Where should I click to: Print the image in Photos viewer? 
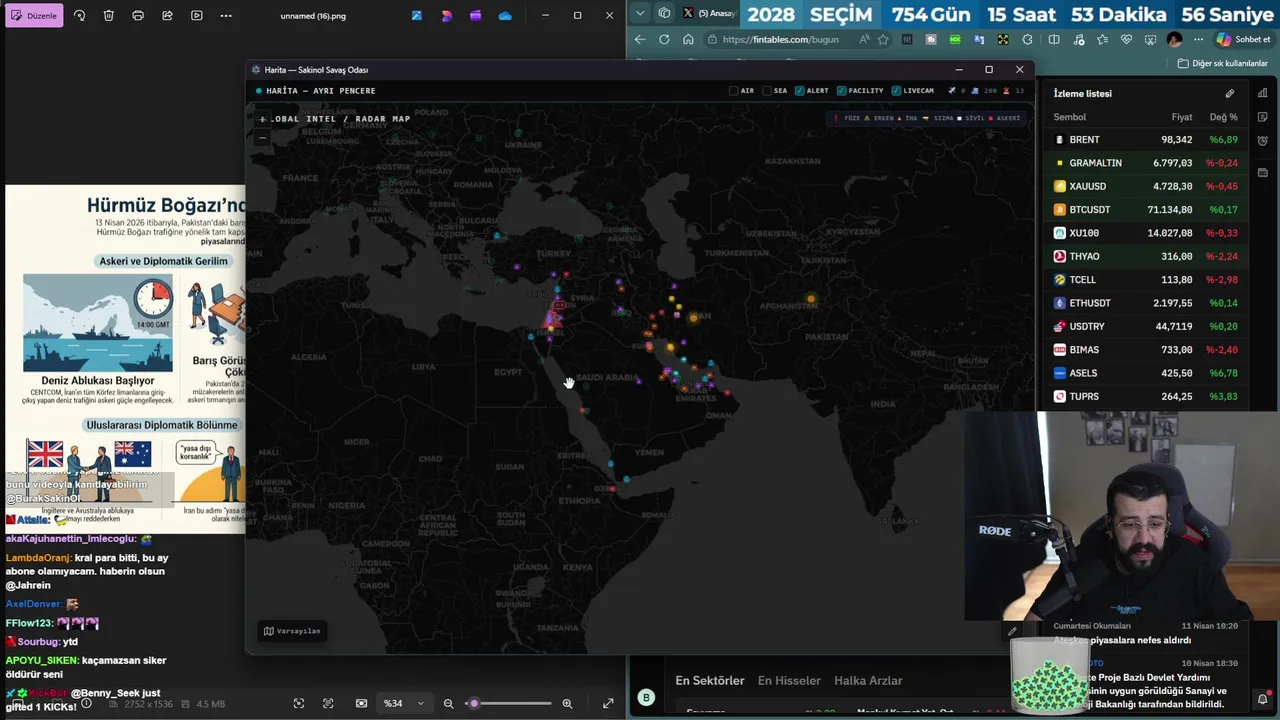pos(138,16)
